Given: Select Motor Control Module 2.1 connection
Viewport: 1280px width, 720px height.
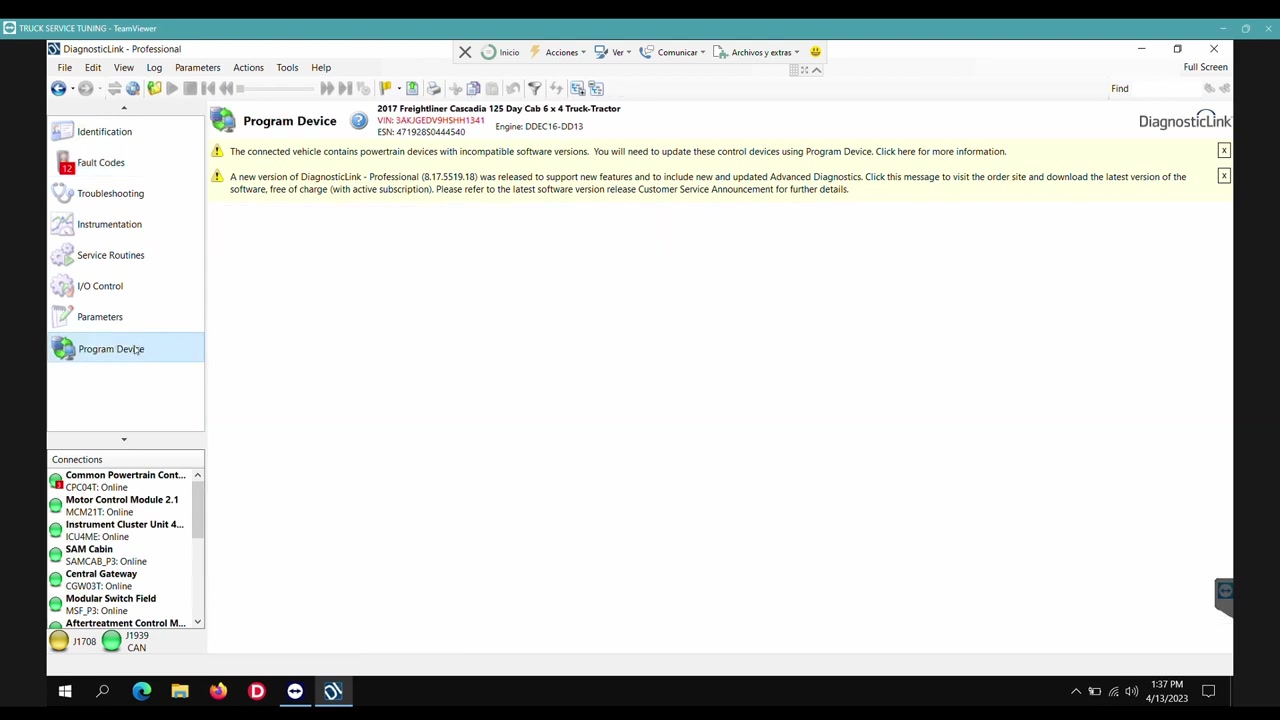Looking at the screenshot, I should click(x=119, y=506).
